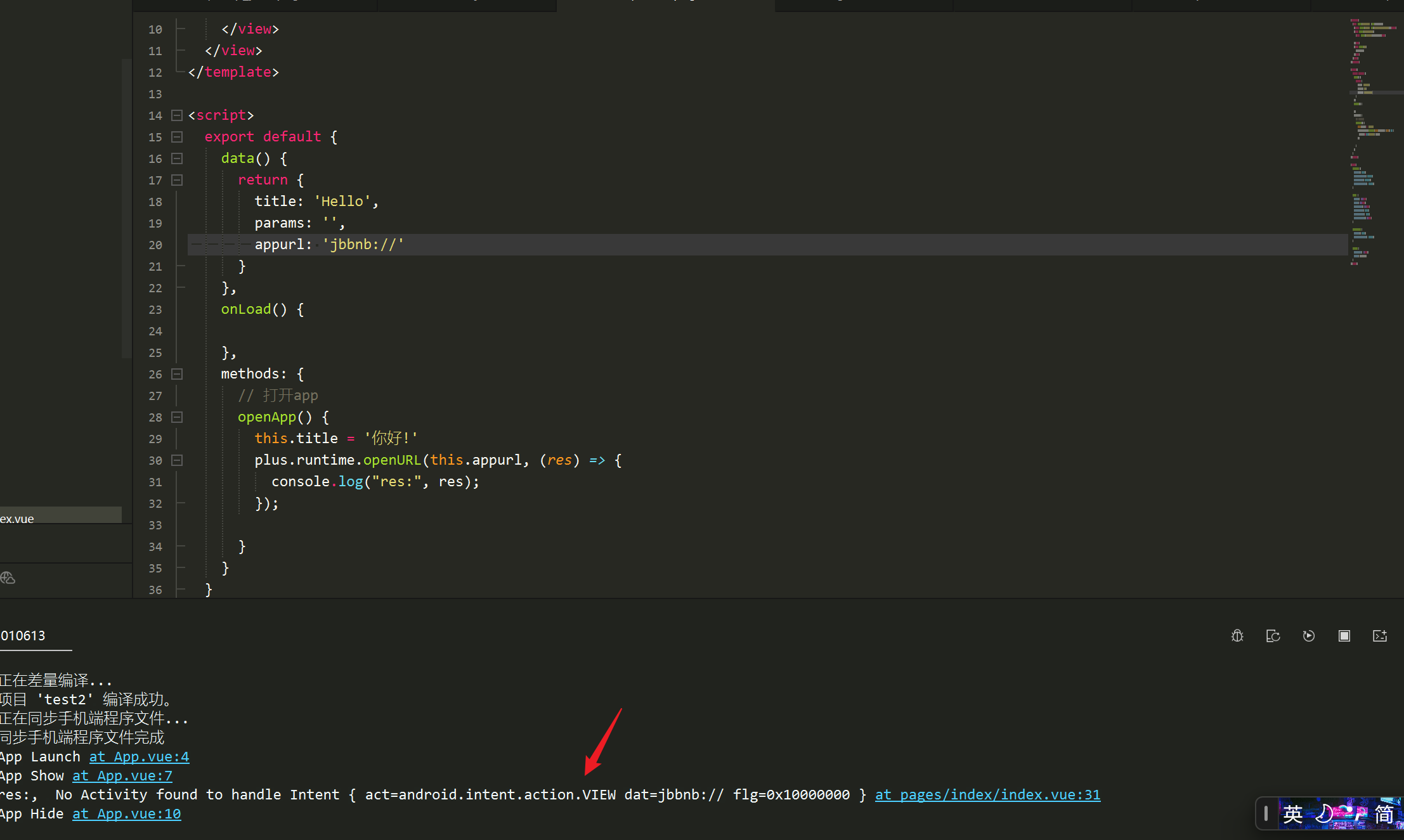Collapse the script tag at line 14

tap(177, 115)
